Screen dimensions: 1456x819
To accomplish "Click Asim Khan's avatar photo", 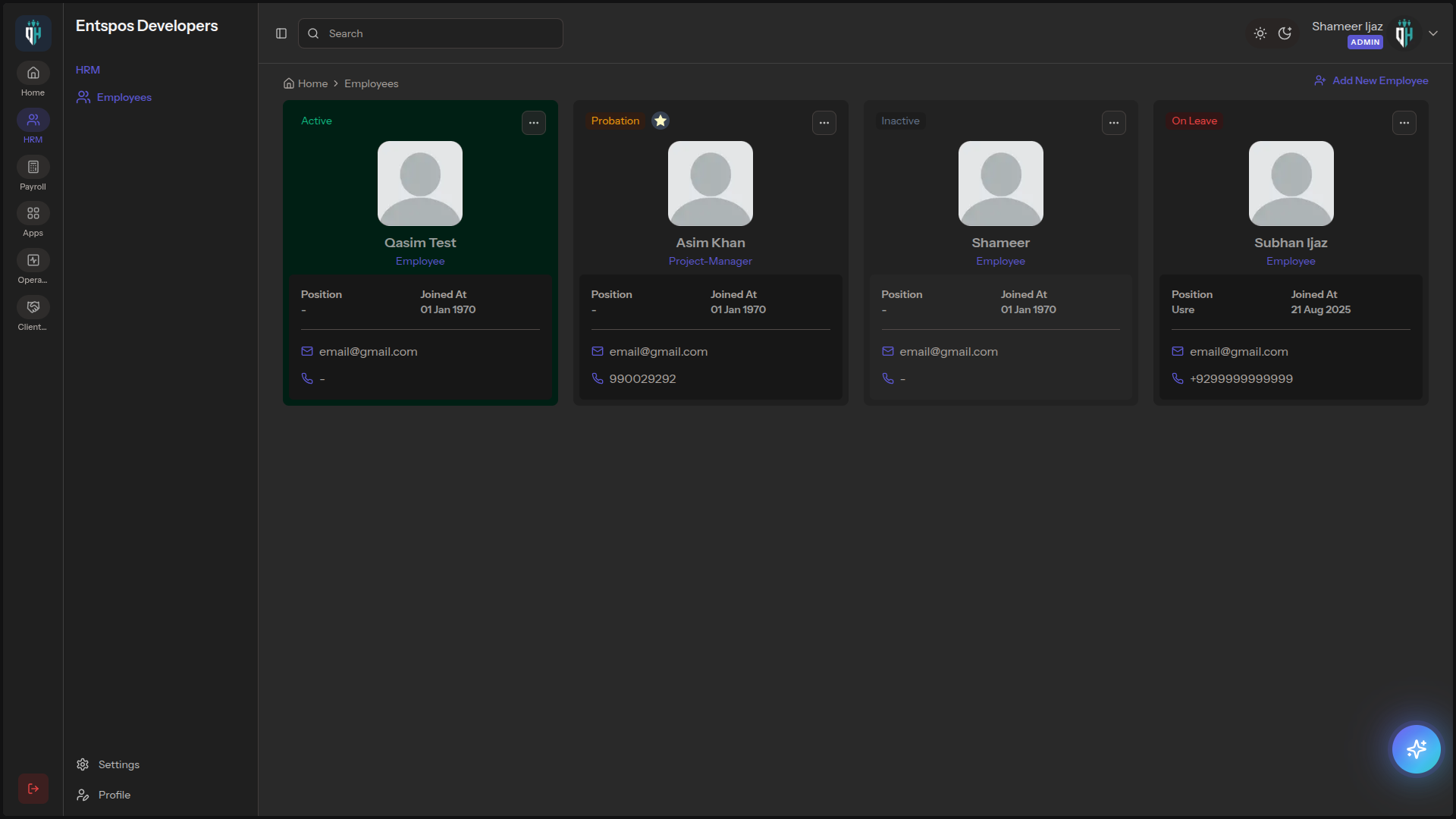I will 711,184.
